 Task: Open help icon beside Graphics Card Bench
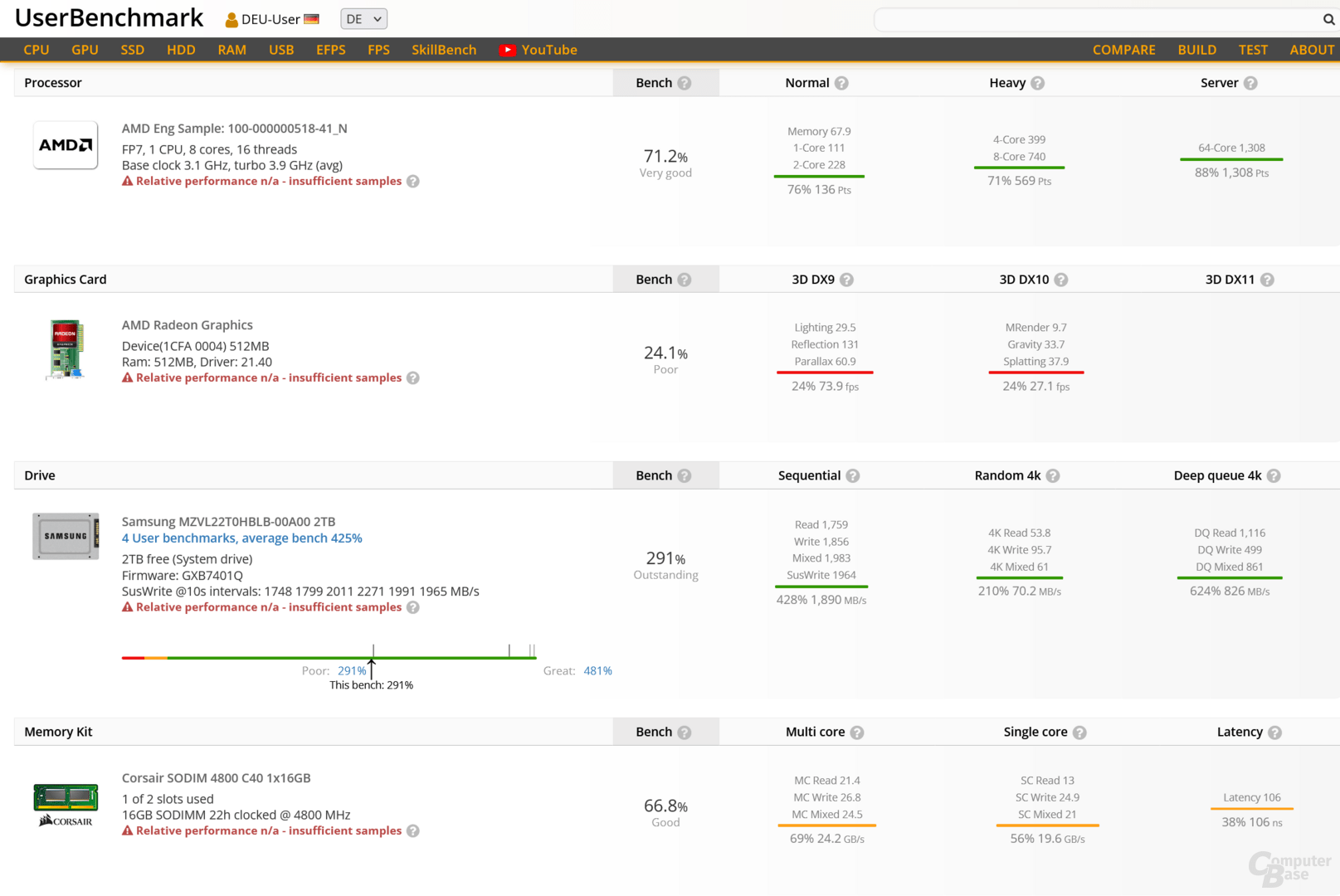pyautogui.click(x=685, y=280)
